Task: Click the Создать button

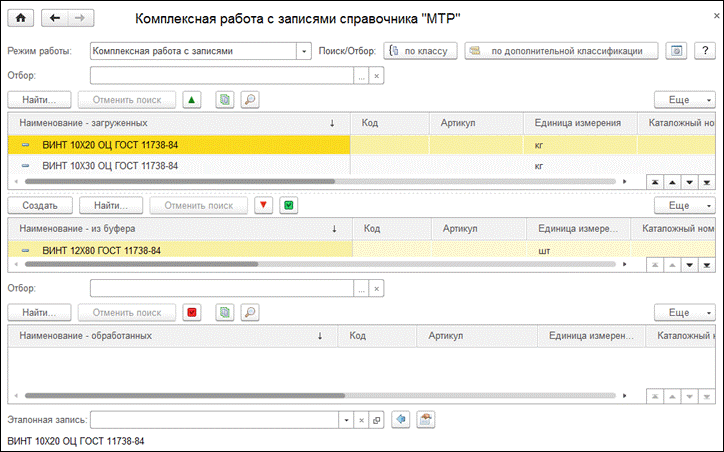Action: [x=40, y=205]
